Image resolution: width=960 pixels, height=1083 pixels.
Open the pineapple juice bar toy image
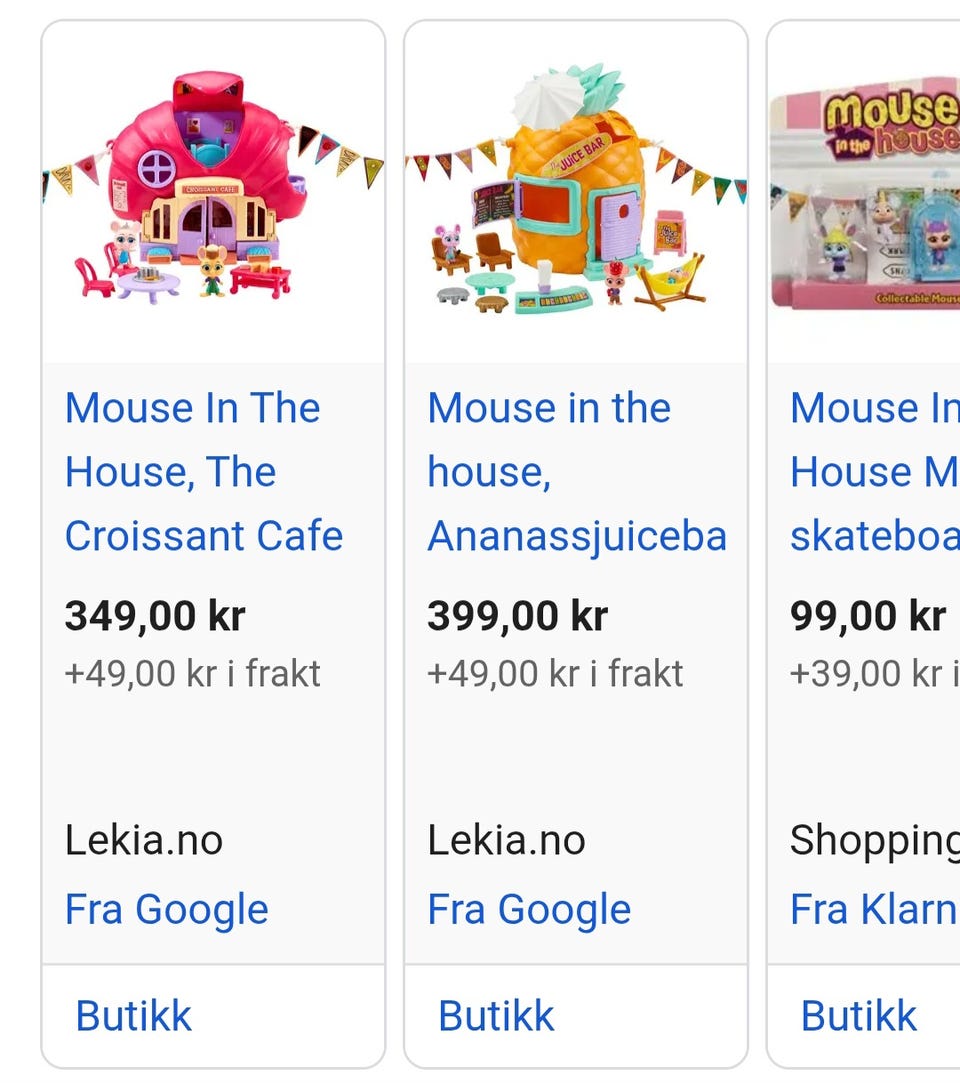pos(575,190)
